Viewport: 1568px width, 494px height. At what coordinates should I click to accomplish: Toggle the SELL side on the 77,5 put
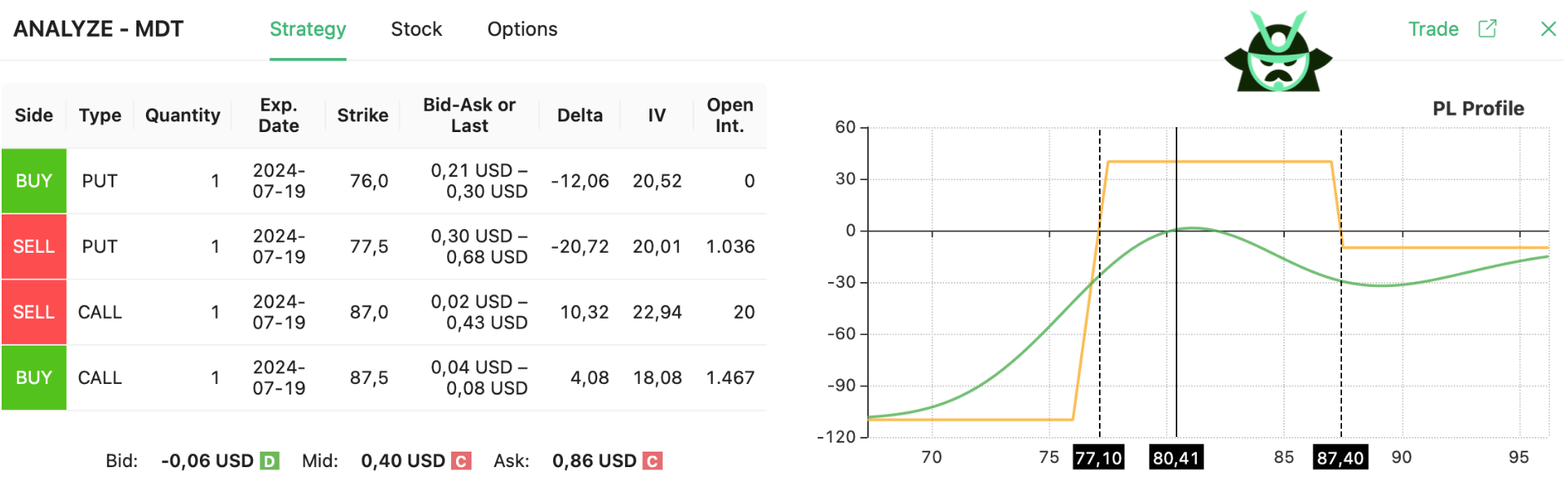tap(33, 246)
